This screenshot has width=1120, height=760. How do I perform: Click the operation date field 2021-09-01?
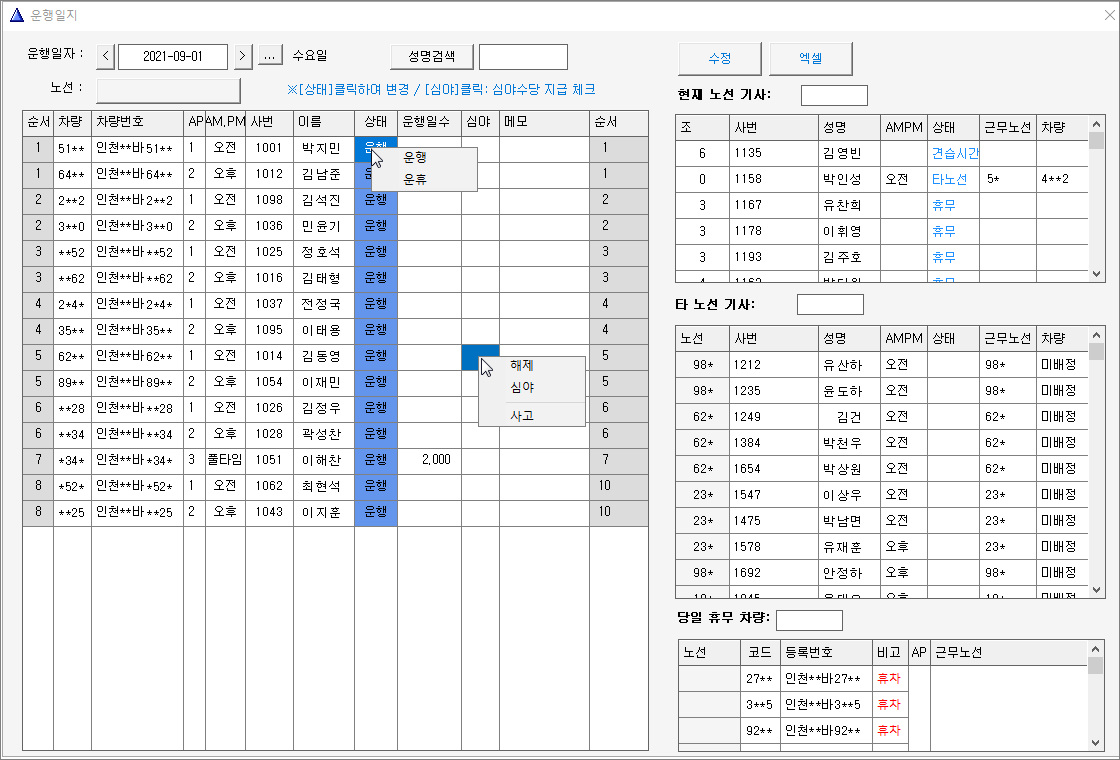(173, 57)
